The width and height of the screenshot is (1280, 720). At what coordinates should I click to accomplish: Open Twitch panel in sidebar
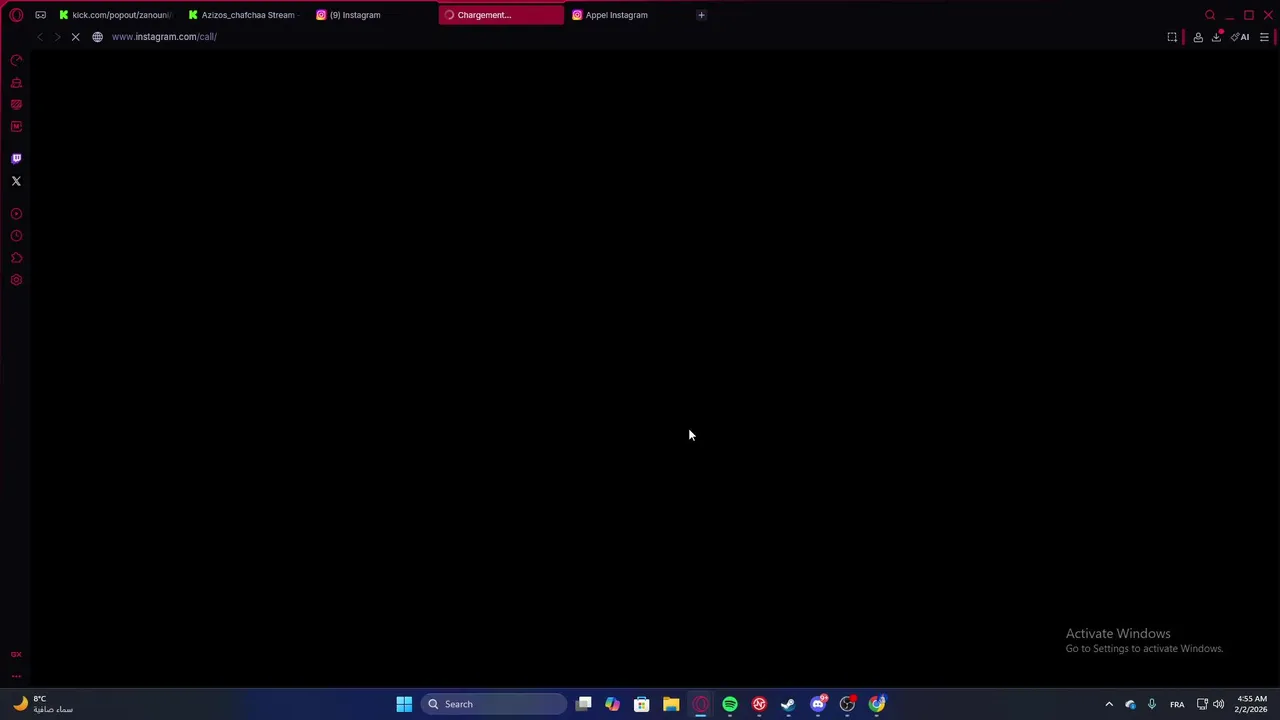point(16,158)
